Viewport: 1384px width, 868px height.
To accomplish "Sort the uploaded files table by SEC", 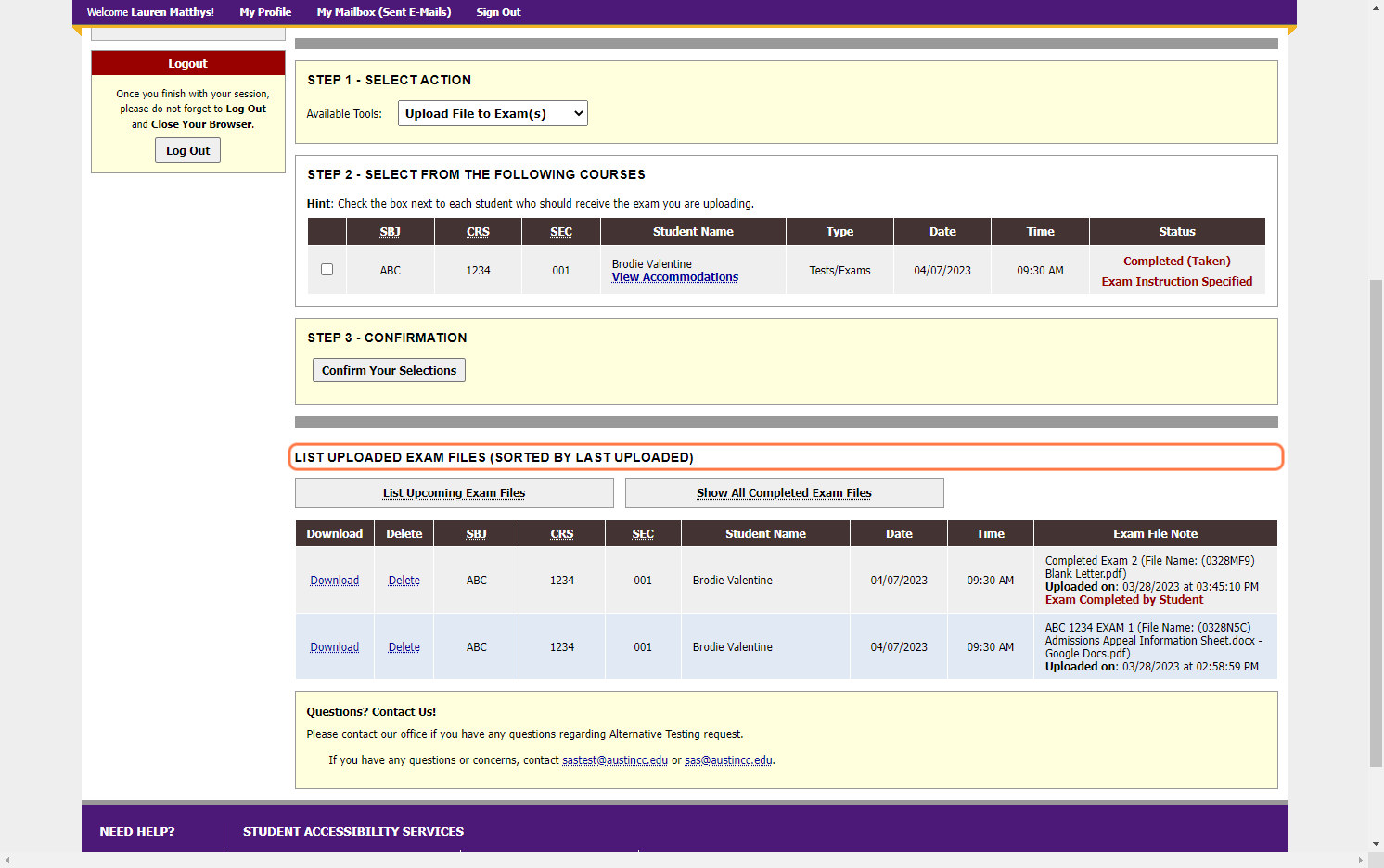I will (643, 534).
